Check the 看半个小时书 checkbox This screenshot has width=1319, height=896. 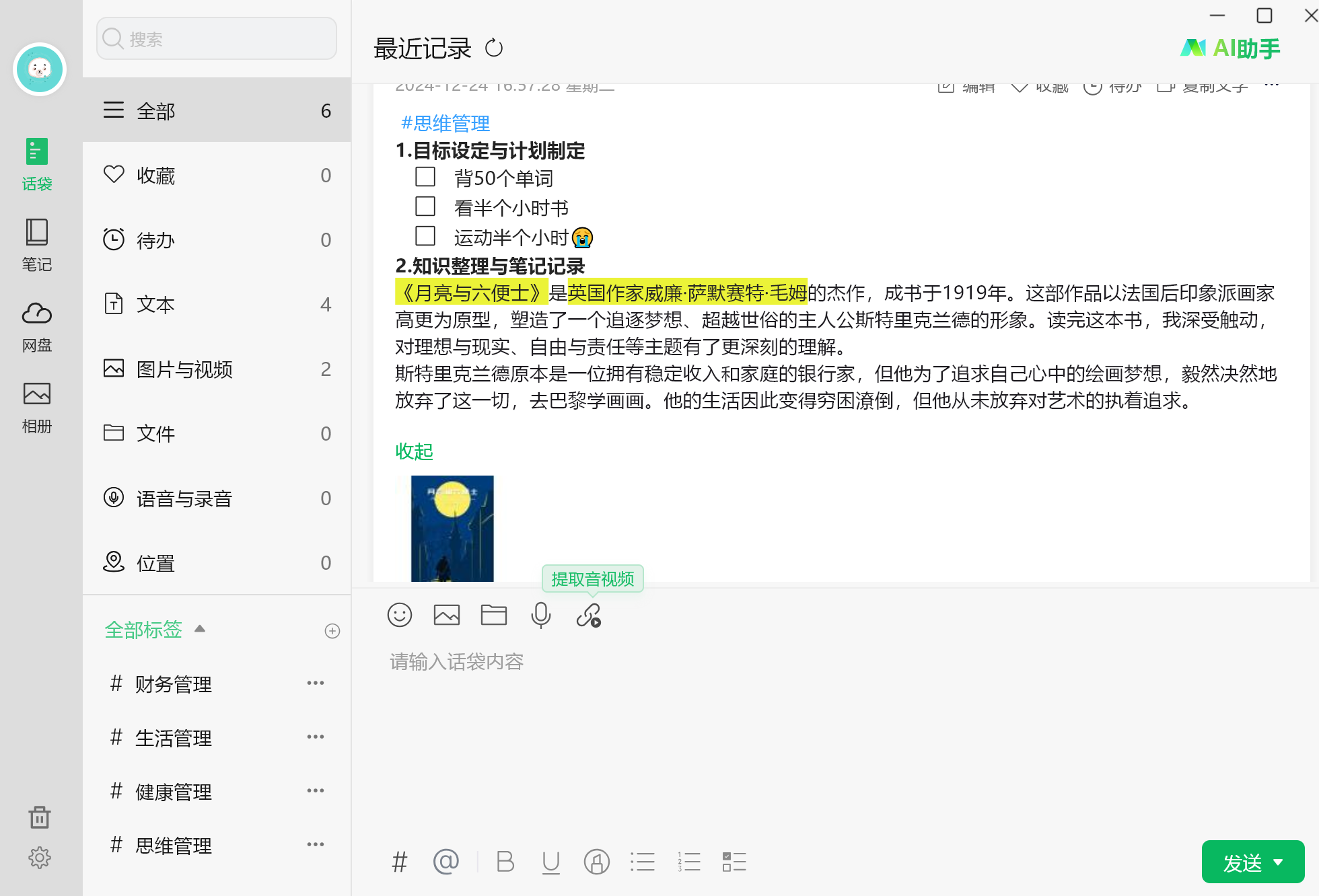[x=425, y=207]
